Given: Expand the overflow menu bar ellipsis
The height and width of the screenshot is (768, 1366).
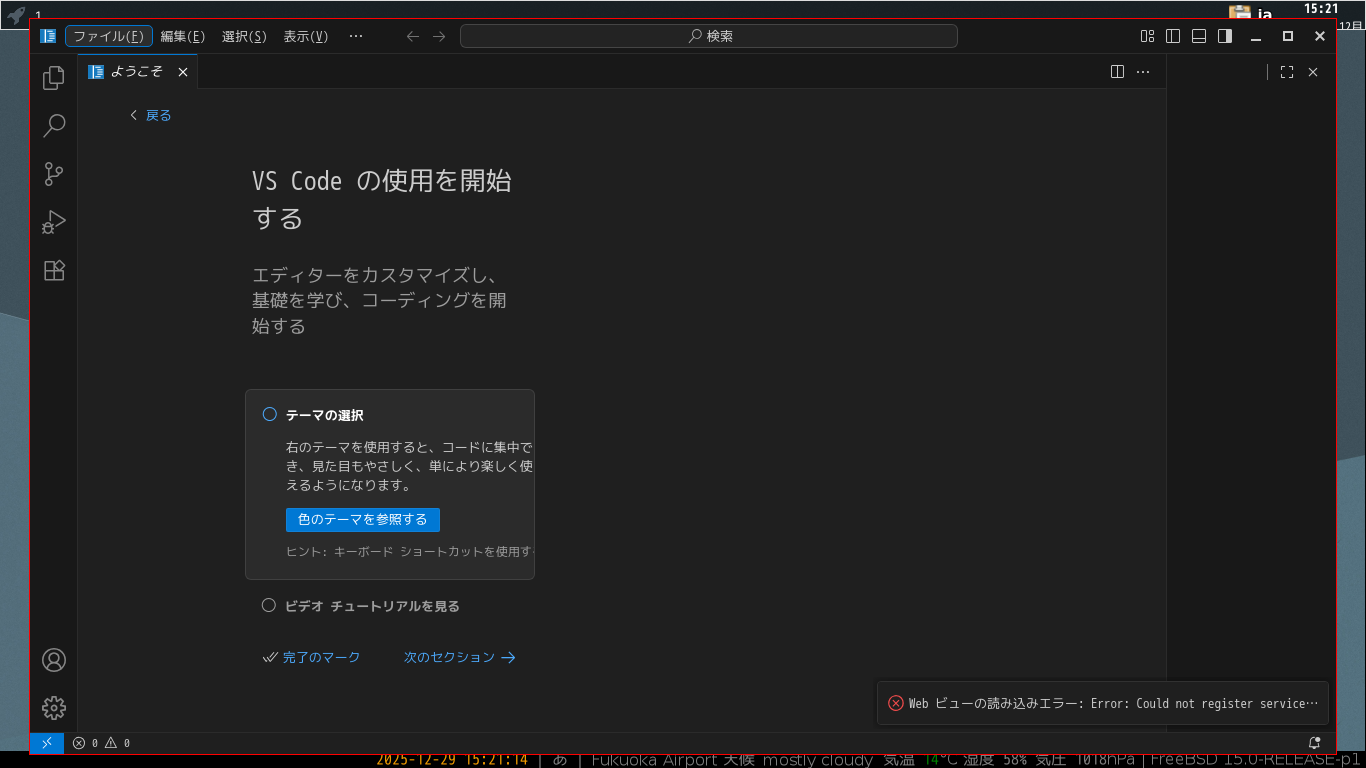Looking at the screenshot, I should coord(356,36).
